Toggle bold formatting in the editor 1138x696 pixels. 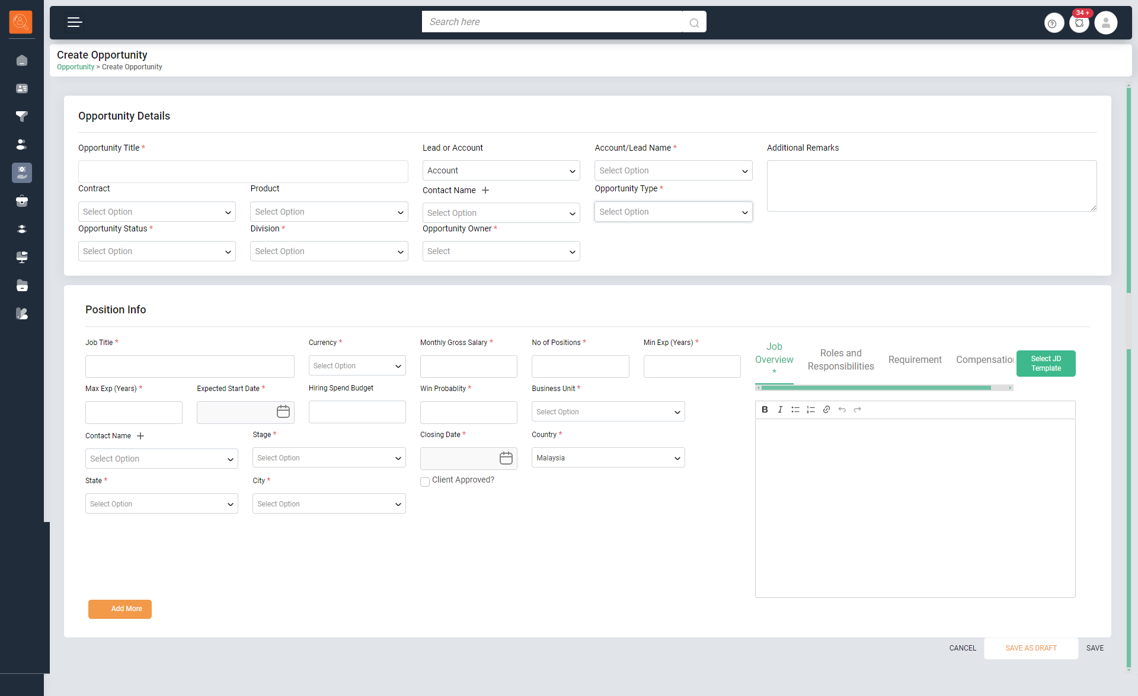[x=765, y=410]
